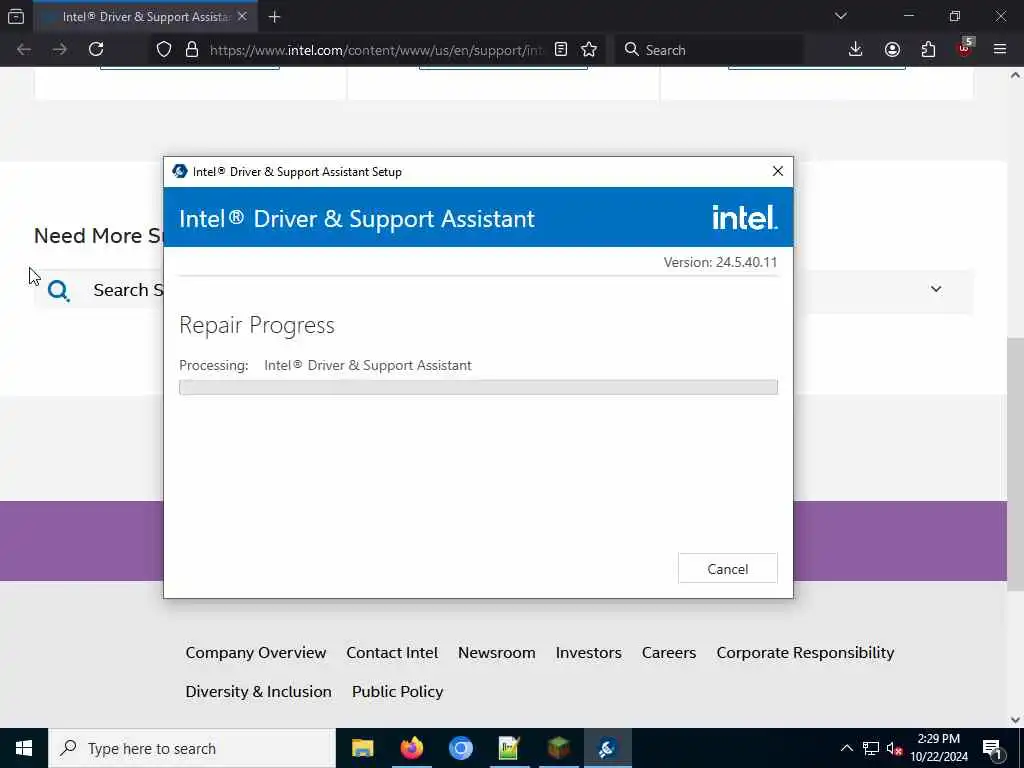Viewport: 1024px width, 768px height.
Task: Open Firefox account icon
Action: (892, 50)
